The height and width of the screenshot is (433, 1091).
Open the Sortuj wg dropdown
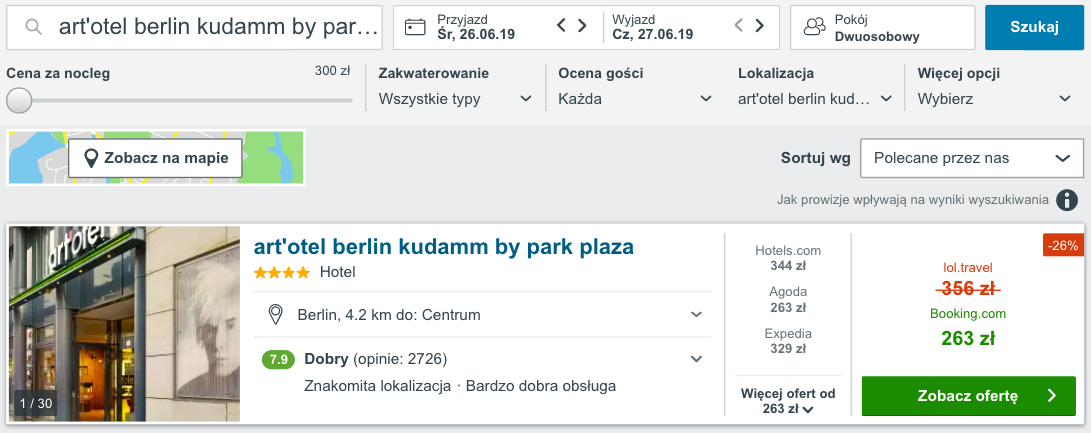pos(972,158)
